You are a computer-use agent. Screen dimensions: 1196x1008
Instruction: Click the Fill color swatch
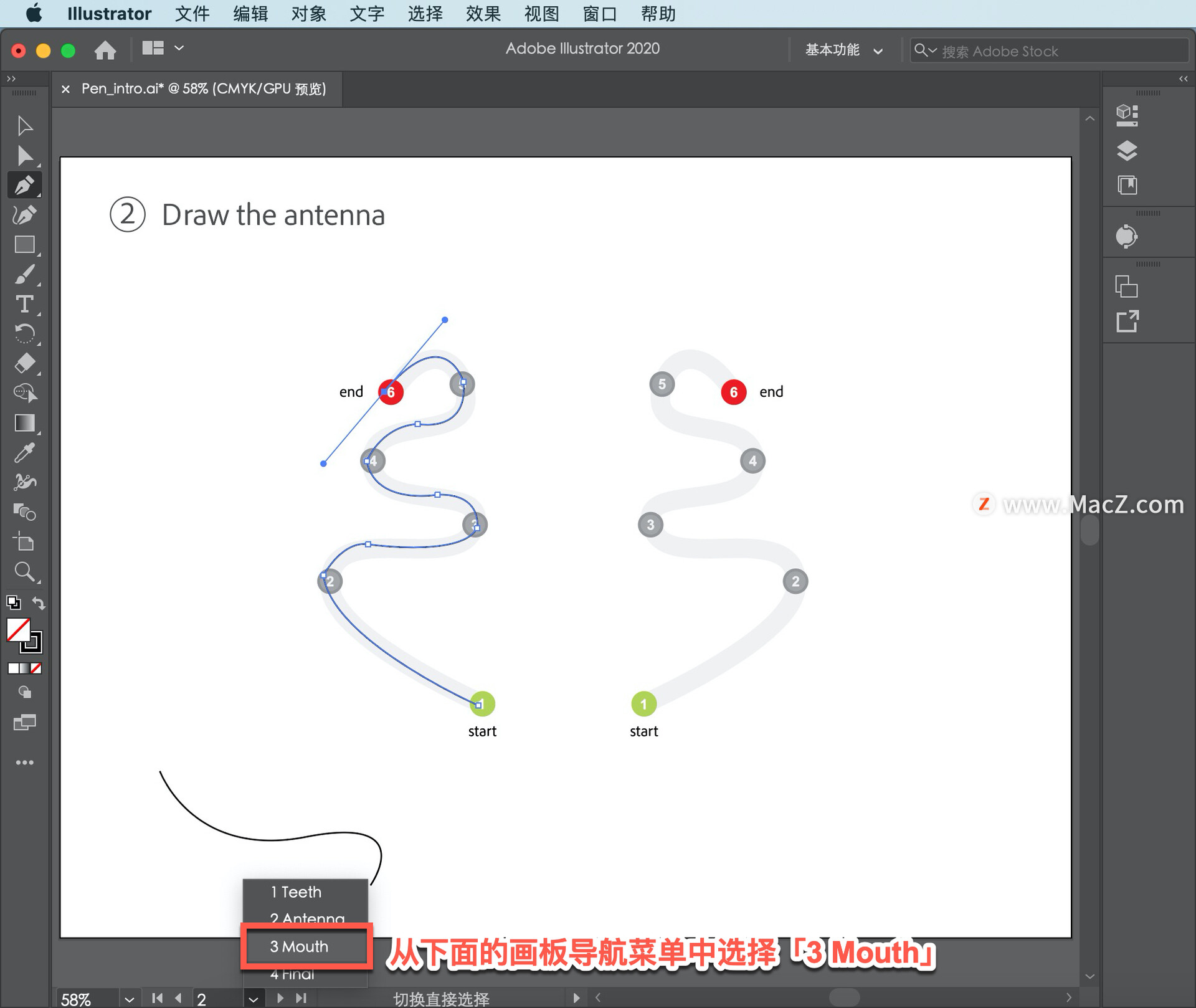[x=18, y=629]
